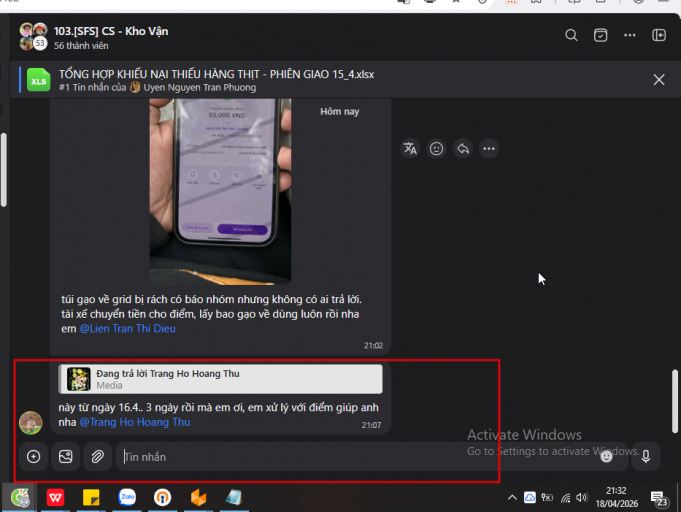681x512 pixels.
Task: Click the left sidebar scrollbar thumb
Action: coord(3,170)
